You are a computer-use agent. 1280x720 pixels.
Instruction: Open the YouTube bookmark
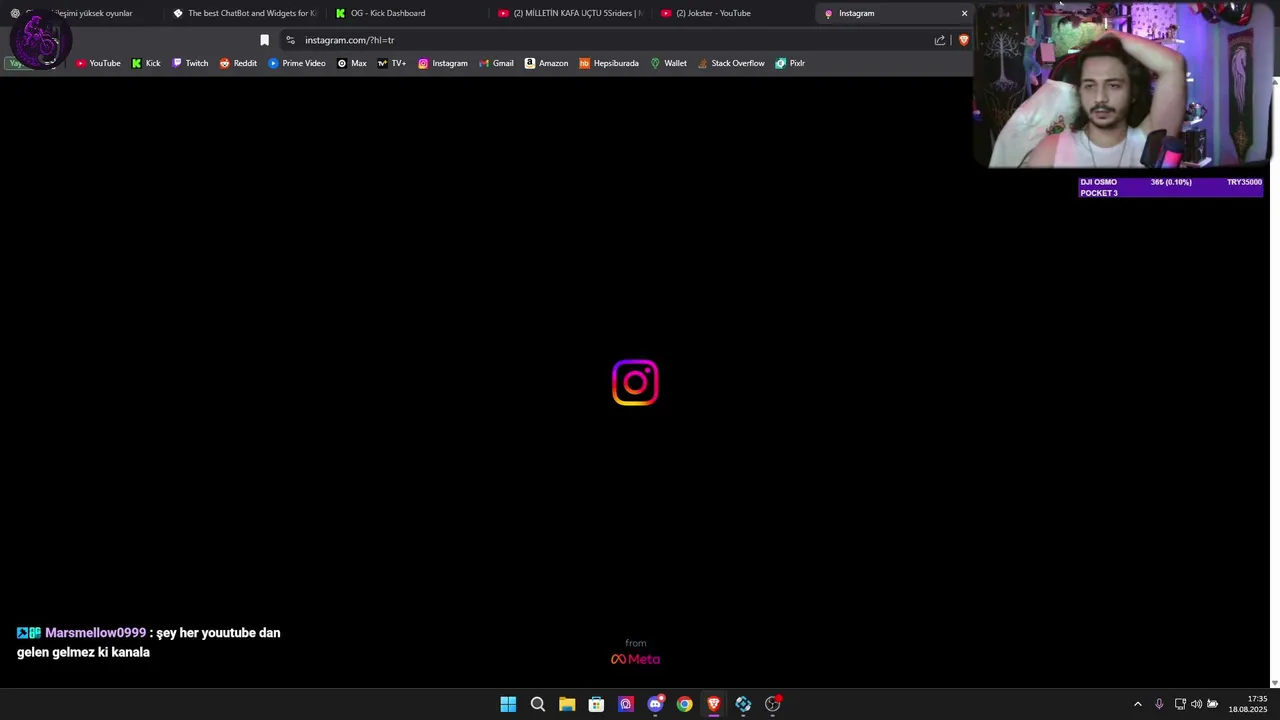(x=98, y=63)
